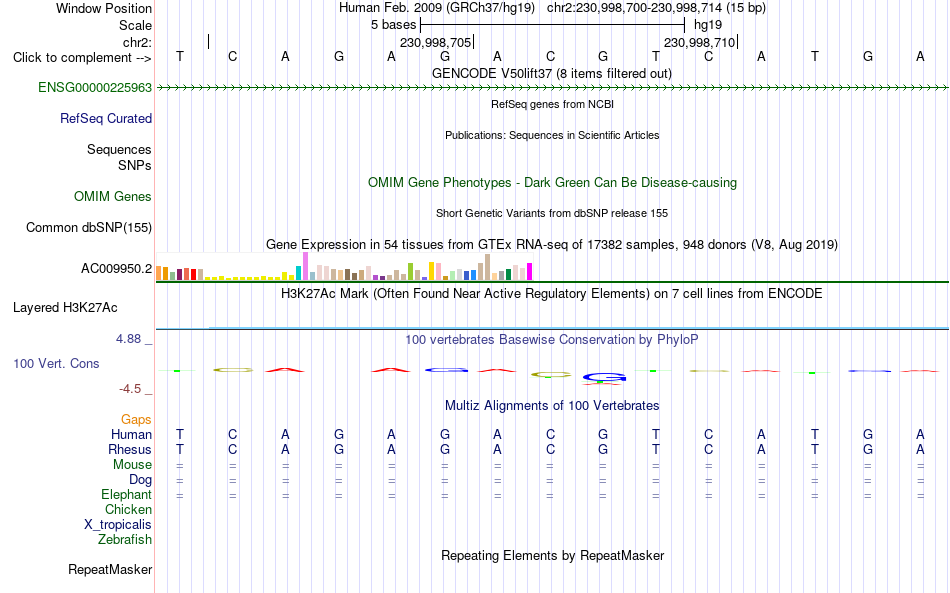Click 'RefSeq genes from NCBI' track title
The height and width of the screenshot is (593, 950).
click(x=553, y=104)
